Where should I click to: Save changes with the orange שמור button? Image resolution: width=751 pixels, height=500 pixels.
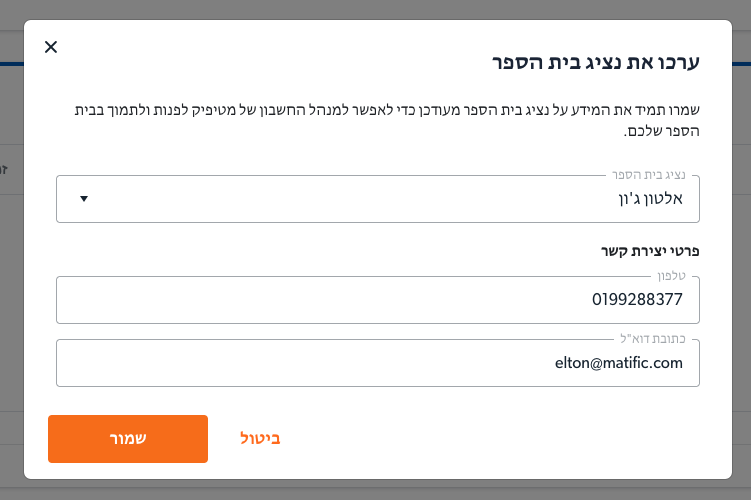click(x=128, y=439)
